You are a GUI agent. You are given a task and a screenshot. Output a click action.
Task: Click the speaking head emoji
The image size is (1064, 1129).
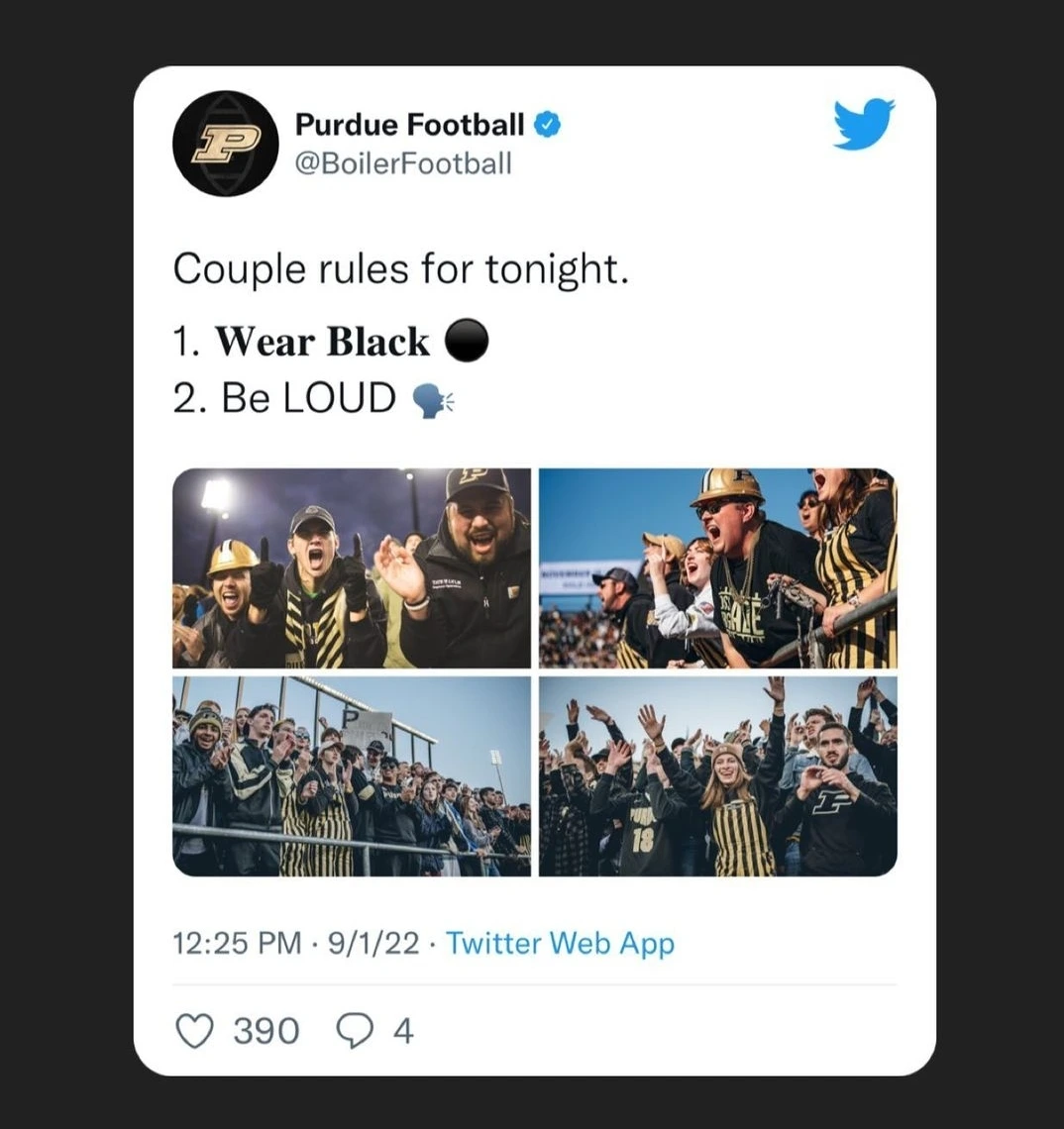(x=432, y=400)
